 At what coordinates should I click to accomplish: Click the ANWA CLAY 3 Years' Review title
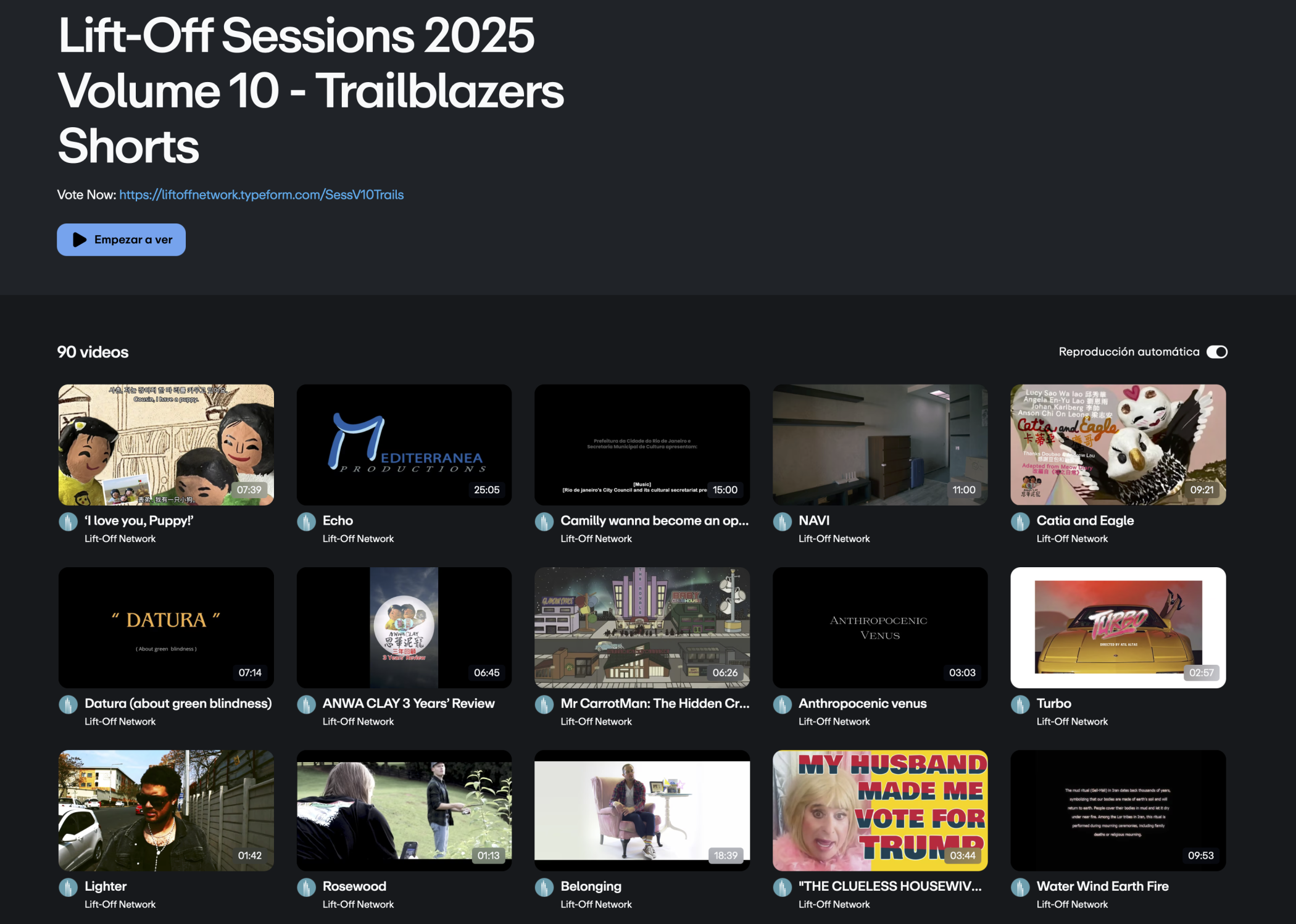coord(408,704)
